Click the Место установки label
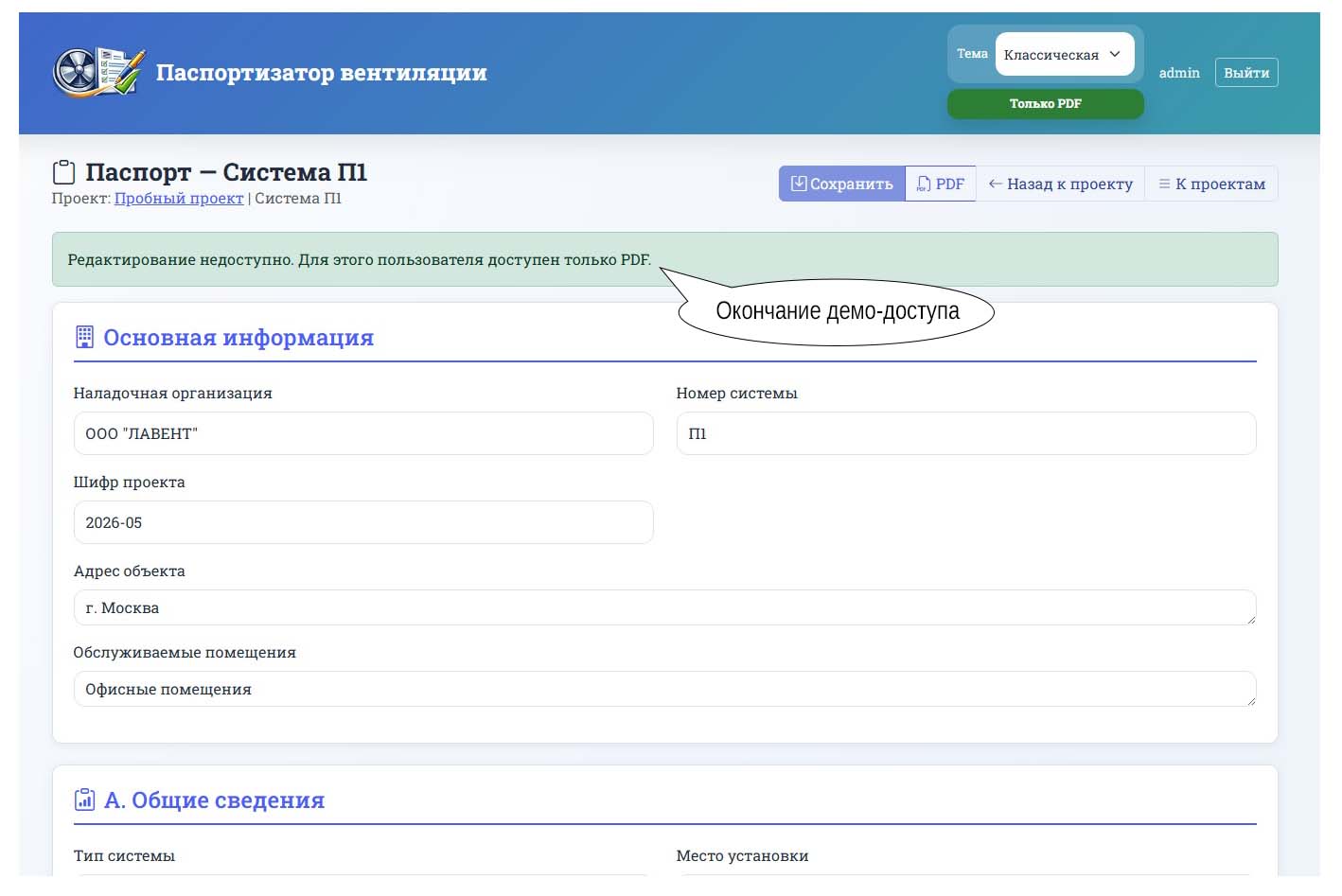This screenshot has height=896, width=1342. coord(742,855)
